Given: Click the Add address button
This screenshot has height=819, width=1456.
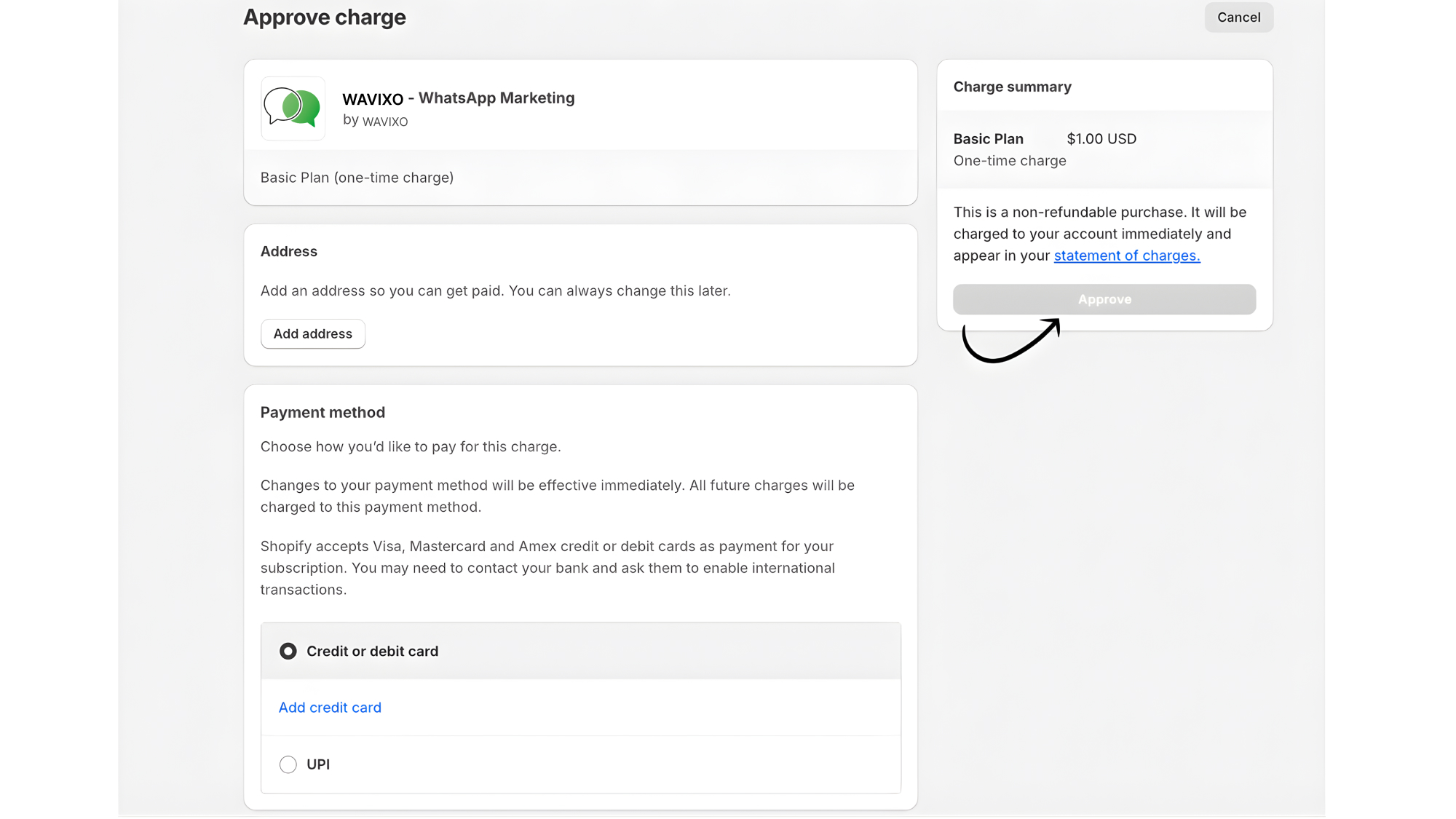Looking at the screenshot, I should coord(313,333).
